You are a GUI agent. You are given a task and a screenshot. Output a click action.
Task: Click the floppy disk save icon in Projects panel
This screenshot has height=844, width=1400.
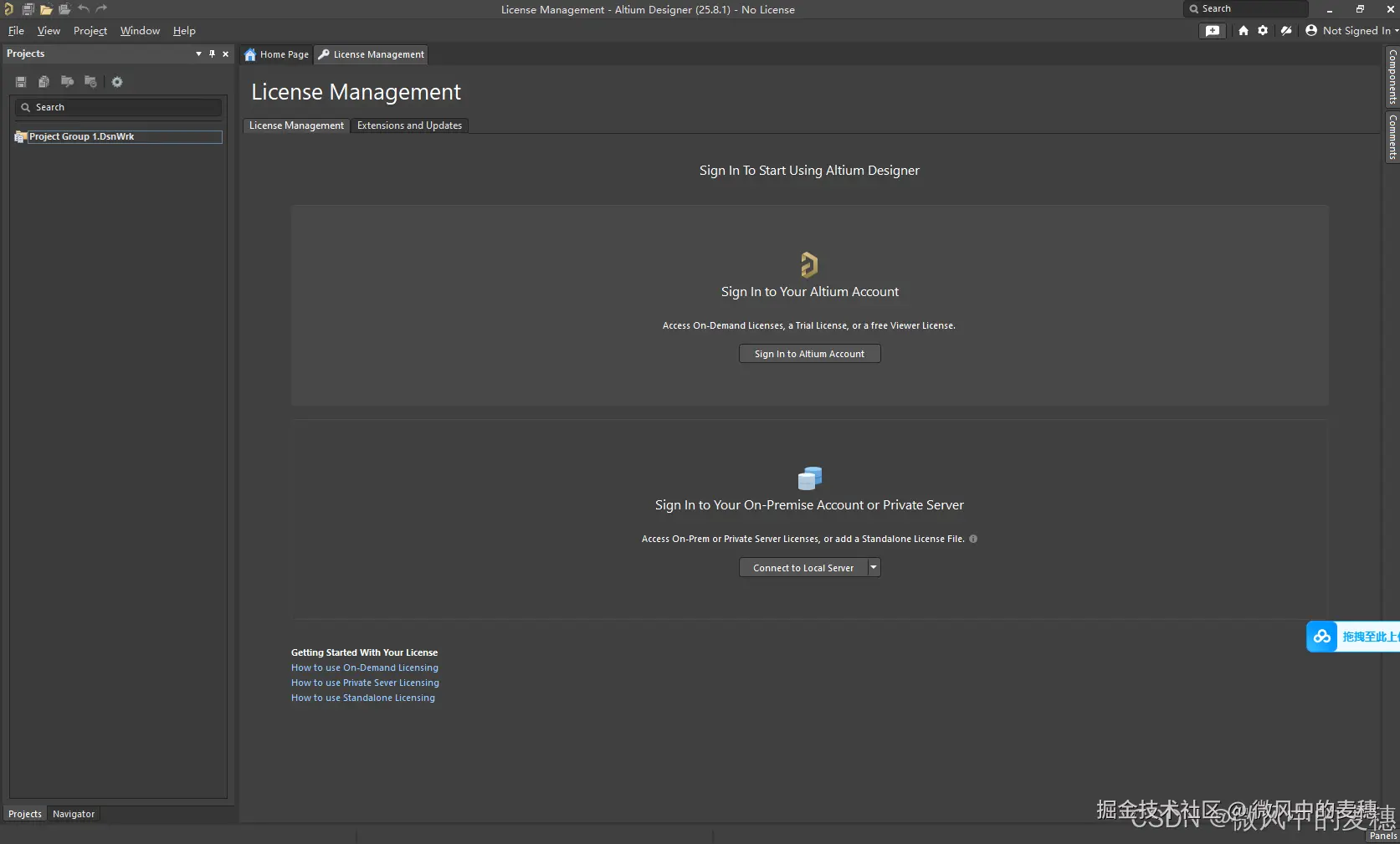tap(21, 82)
